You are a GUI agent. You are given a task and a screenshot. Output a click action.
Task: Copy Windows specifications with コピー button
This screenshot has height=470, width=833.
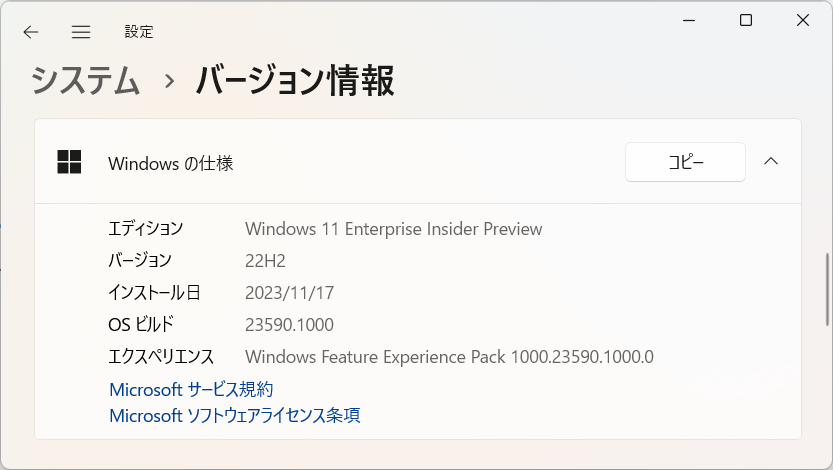click(x=685, y=162)
